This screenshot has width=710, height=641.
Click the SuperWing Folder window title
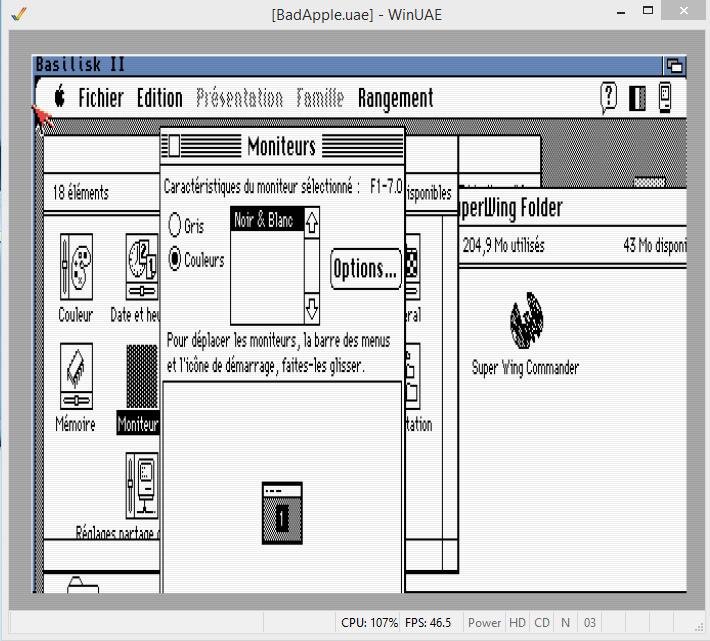coord(511,208)
